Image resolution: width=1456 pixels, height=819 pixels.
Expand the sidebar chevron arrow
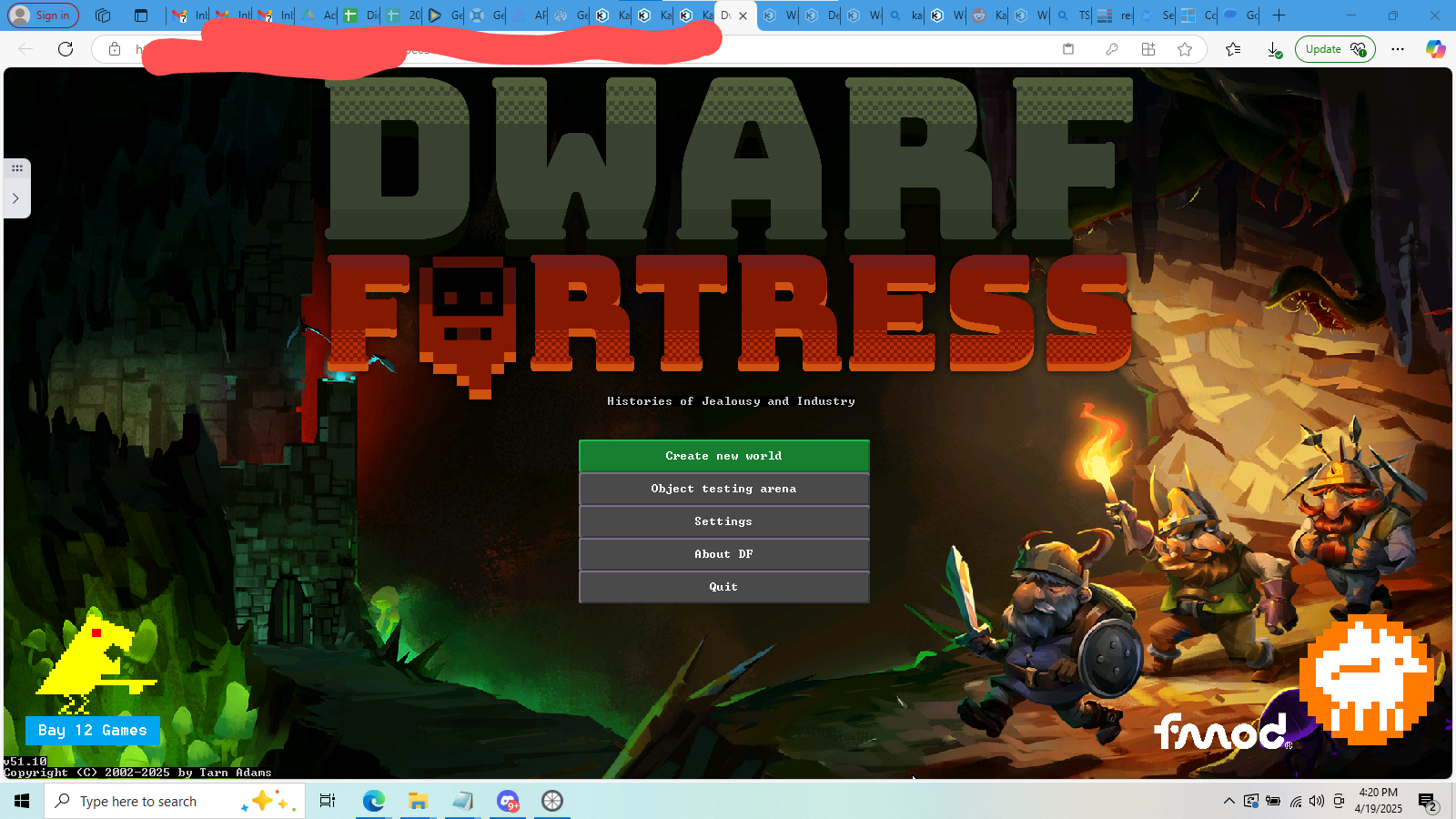[x=15, y=197]
